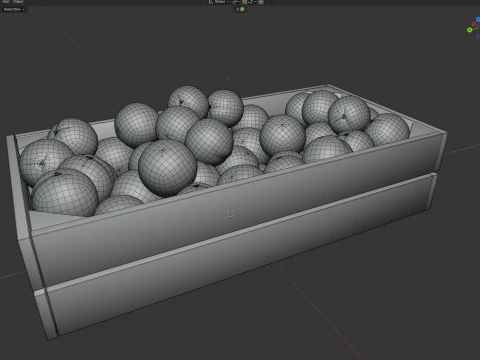
Task: Open the Global transform orientation dropdown
Action: 222,2
